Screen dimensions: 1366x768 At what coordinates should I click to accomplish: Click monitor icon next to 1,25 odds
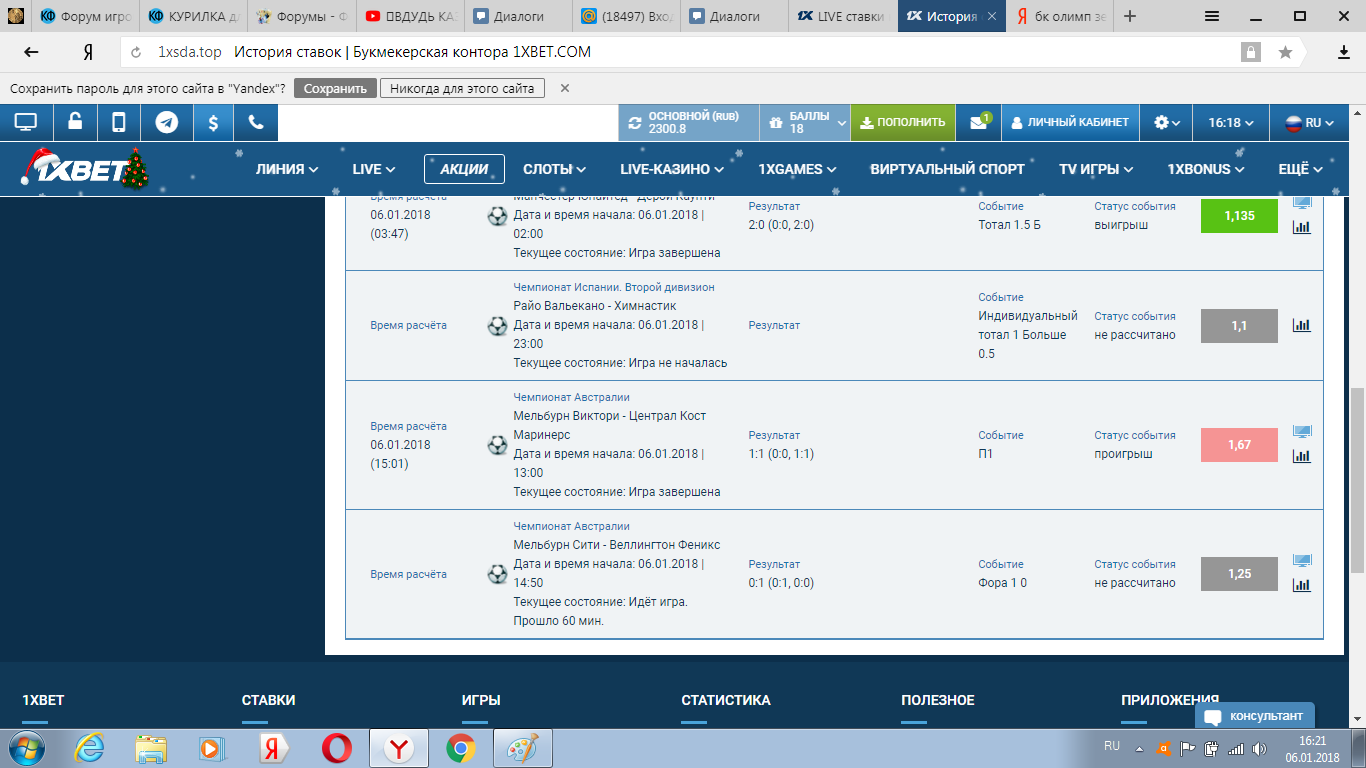pos(1301,561)
